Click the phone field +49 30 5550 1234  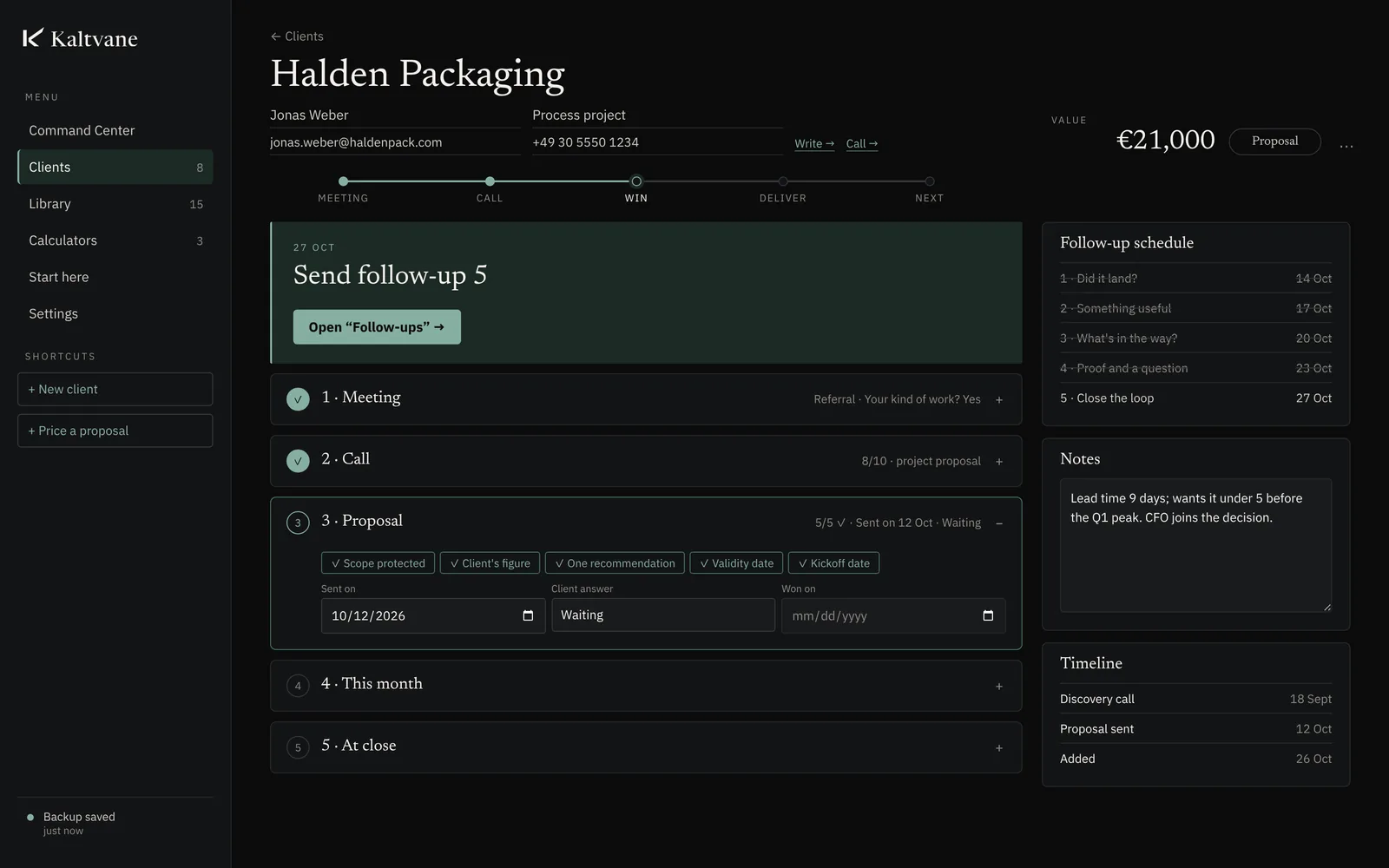point(657,142)
